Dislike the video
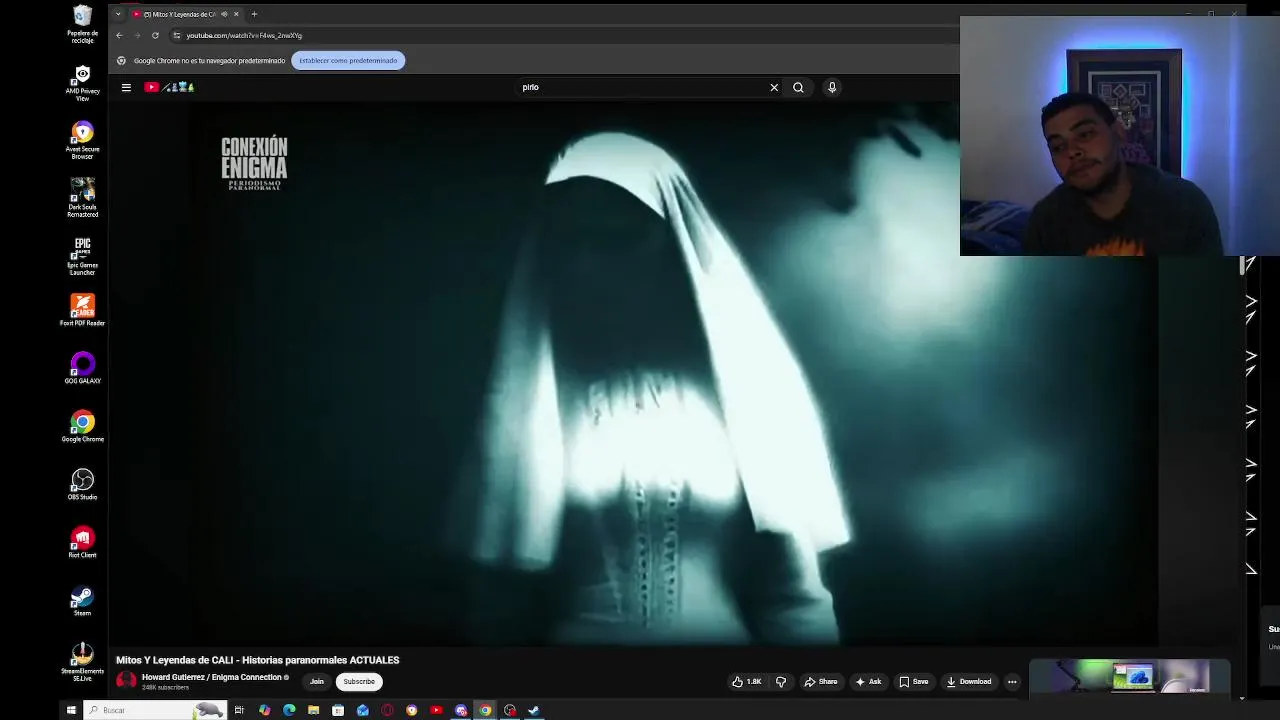 coord(781,682)
